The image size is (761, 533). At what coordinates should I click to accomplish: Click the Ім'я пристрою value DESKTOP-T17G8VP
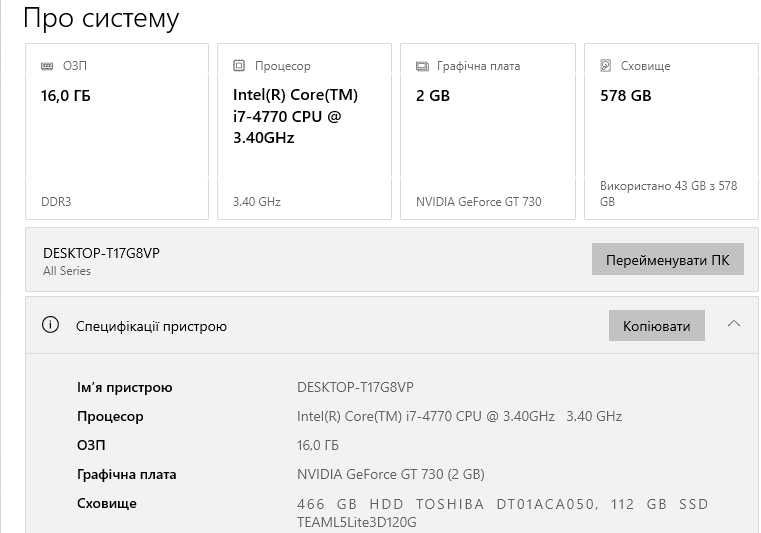coord(355,387)
